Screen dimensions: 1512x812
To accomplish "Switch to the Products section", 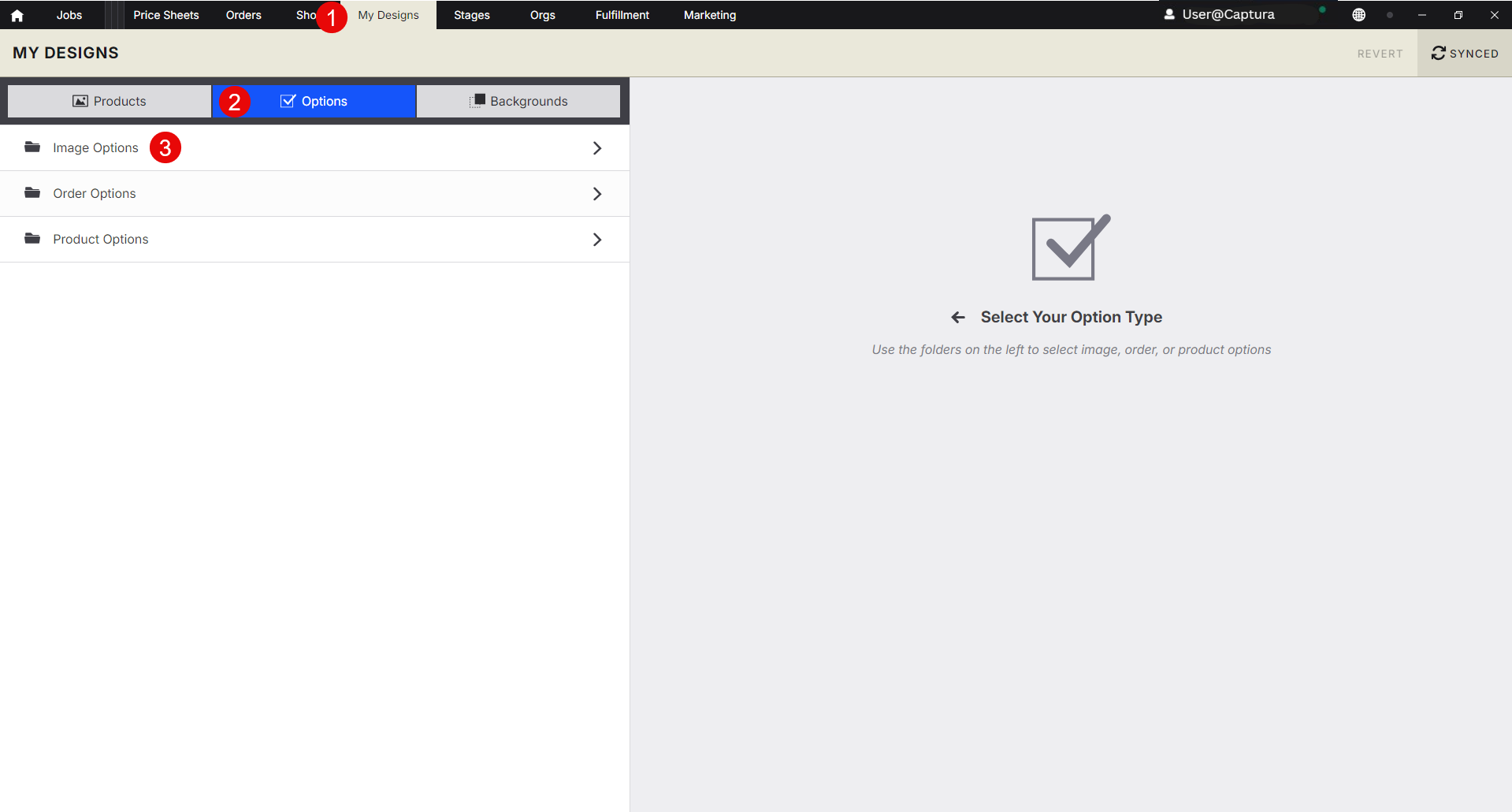I will [110, 101].
